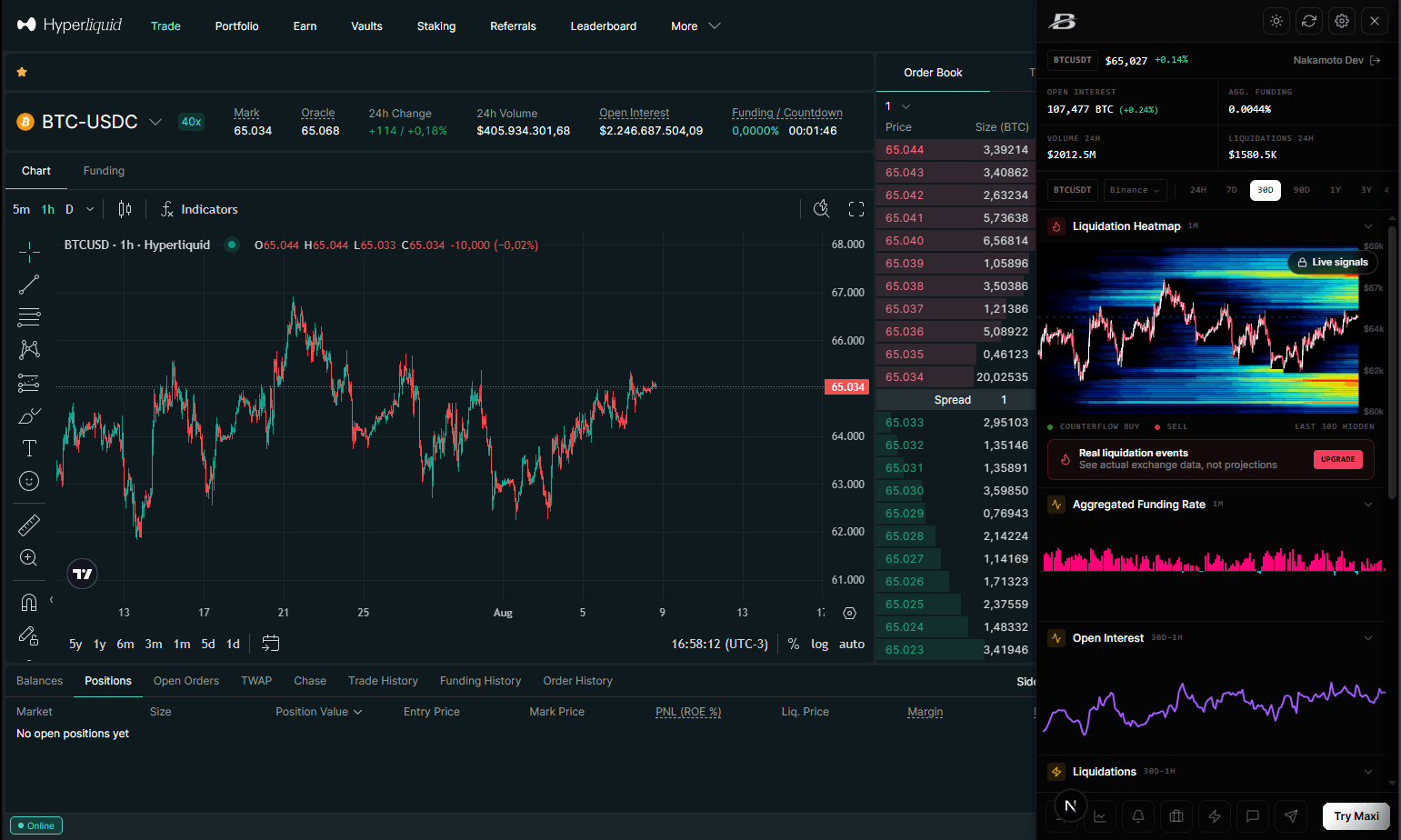This screenshot has height=840, width=1401.
Task: Open the timeframe interval dropdown arrow
Action: [90, 209]
